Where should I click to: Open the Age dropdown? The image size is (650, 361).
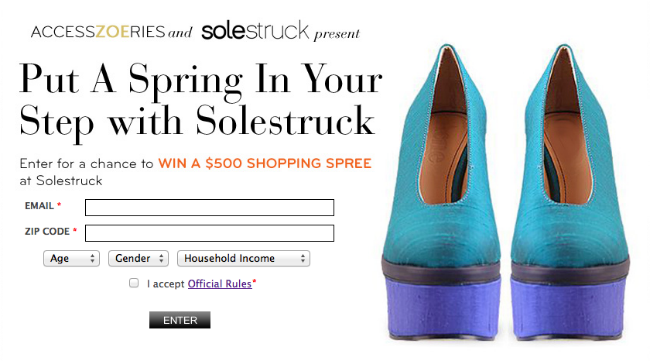[71, 259]
